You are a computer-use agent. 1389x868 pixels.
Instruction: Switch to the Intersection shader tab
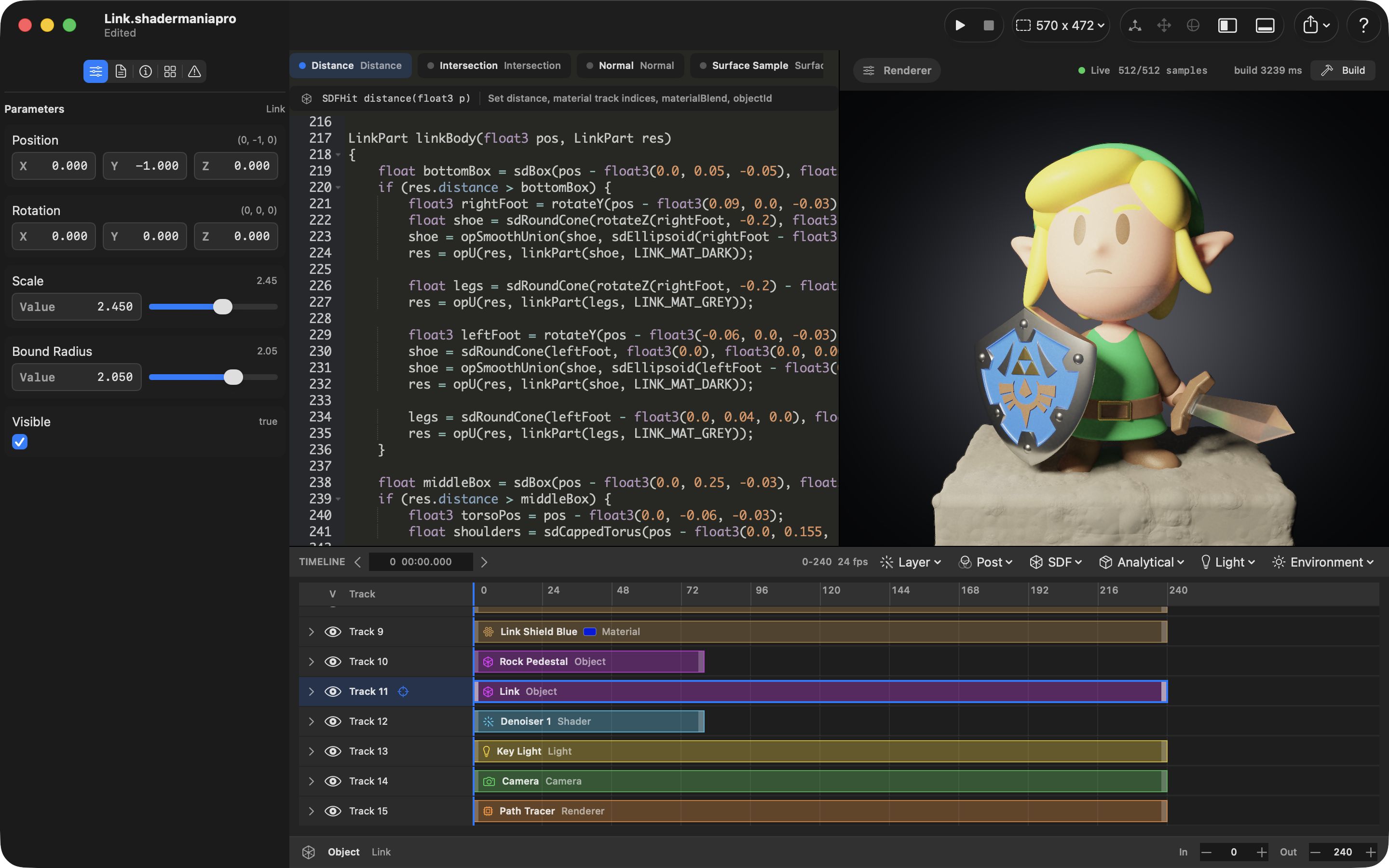pyautogui.click(x=493, y=66)
